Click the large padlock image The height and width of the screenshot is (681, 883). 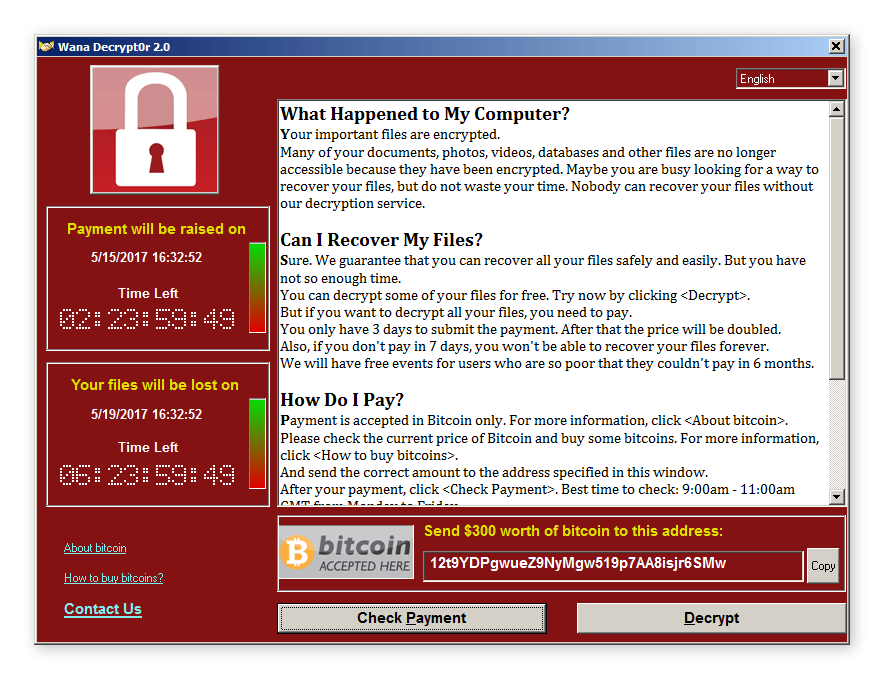(154, 130)
